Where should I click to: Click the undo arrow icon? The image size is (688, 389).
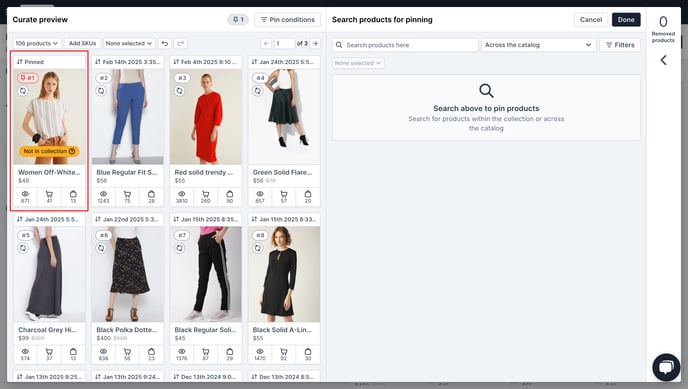(x=165, y=43)
